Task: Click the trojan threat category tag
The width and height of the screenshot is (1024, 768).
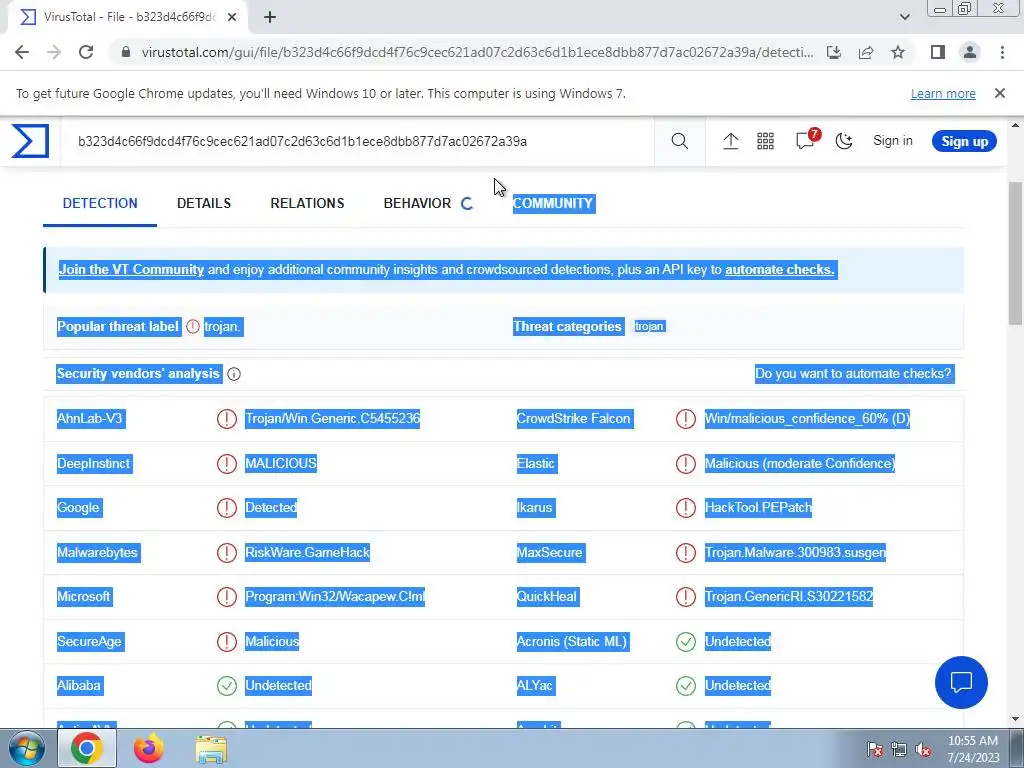Action: point(649,327)
